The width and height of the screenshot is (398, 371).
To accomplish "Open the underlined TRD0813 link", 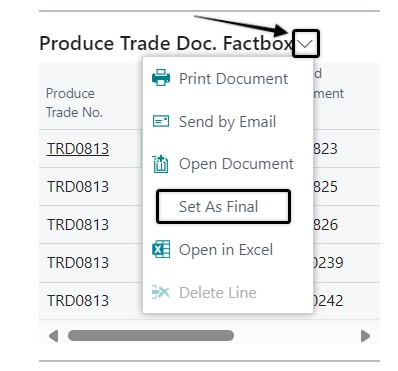I will pyautogui.click(x=78, y=149).
